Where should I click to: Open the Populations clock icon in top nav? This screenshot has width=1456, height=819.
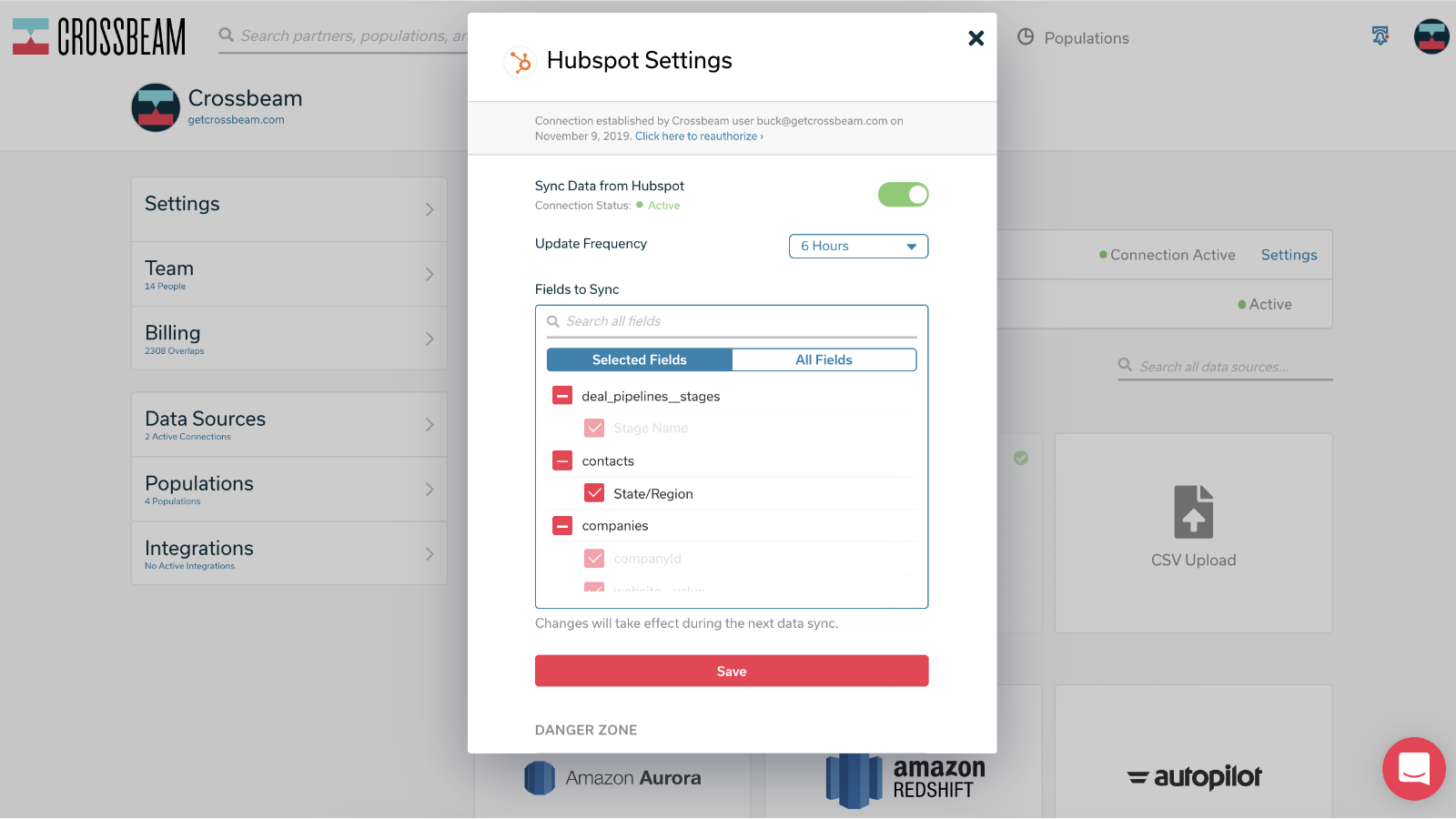coord(1026,36)
